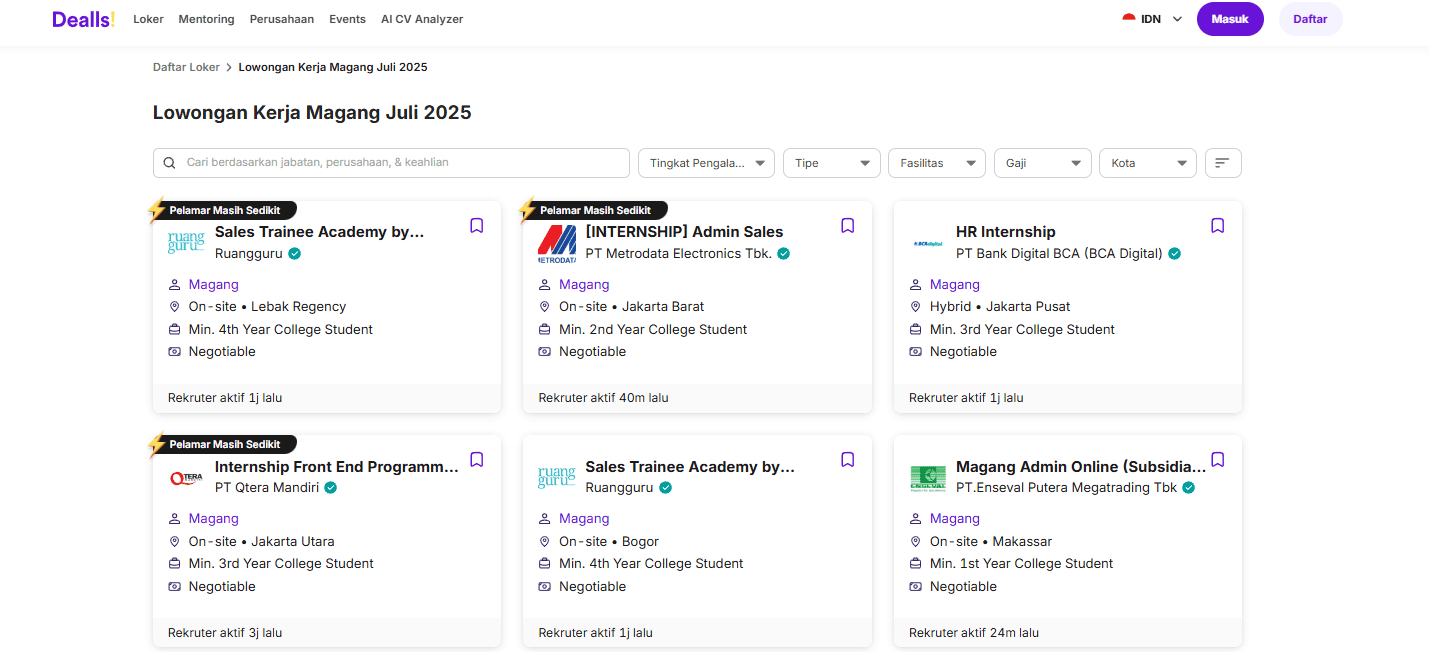The width and height of the screenshot is (1429, 652).
Task: Open AI CV Analyzer
Action: coord(422,19)
